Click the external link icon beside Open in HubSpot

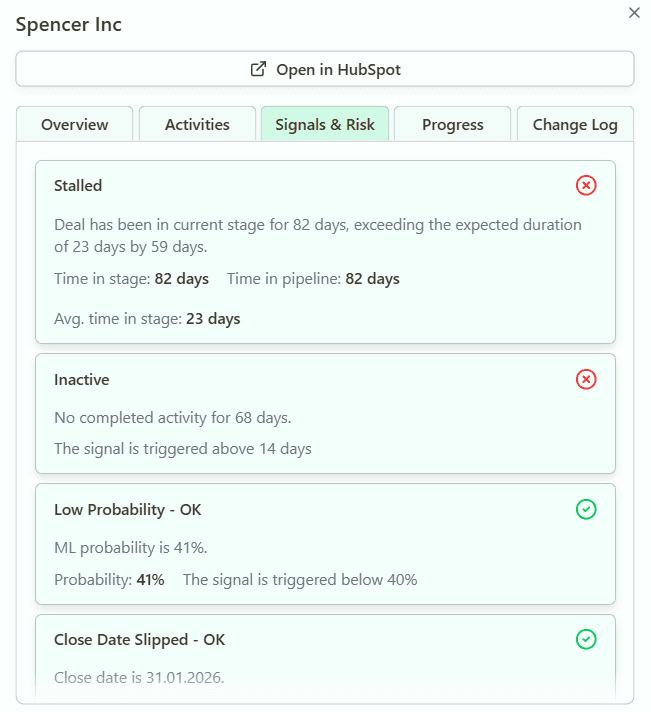tap(258, 69)
